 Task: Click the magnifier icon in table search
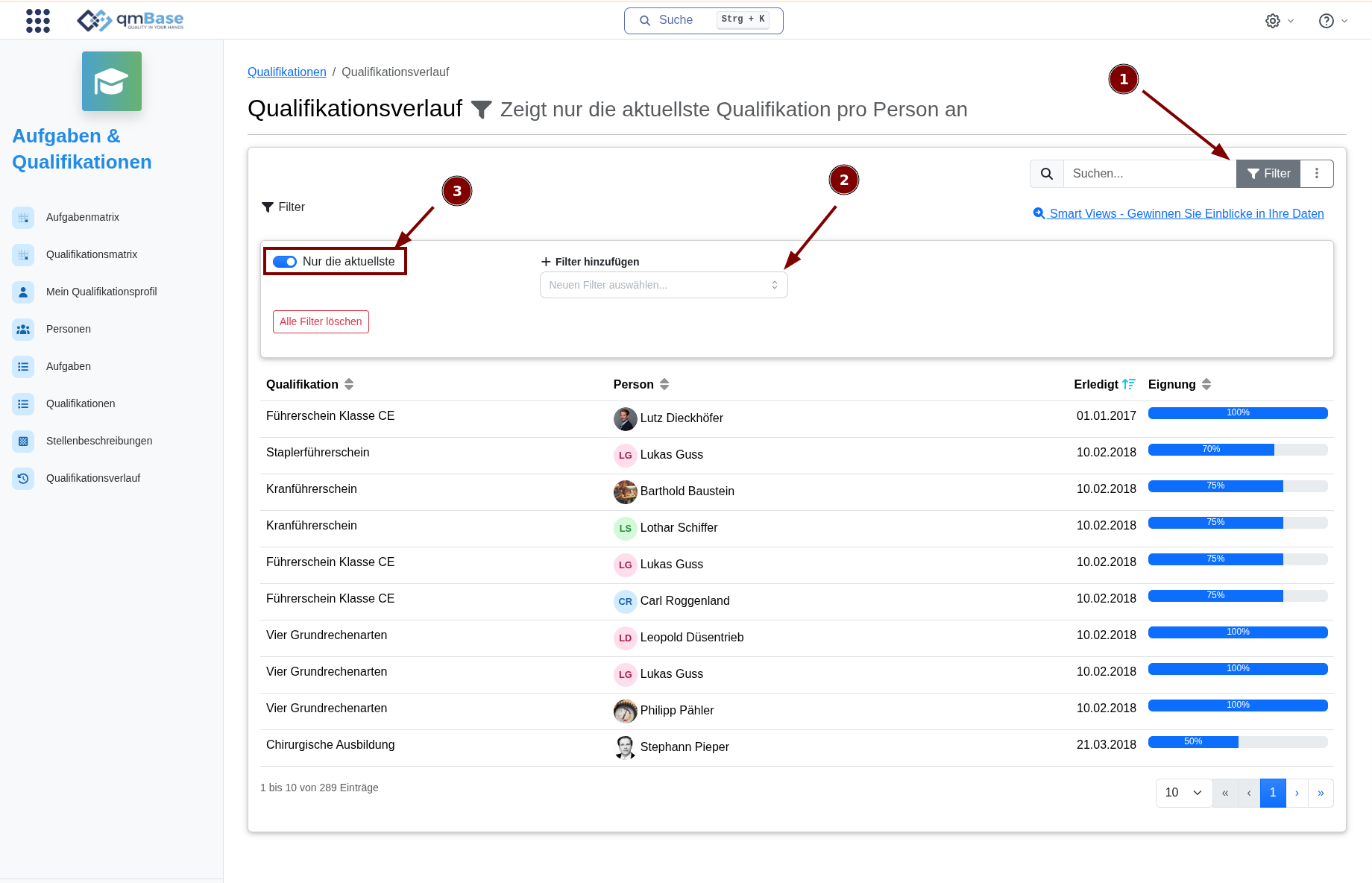(1047, 174)
